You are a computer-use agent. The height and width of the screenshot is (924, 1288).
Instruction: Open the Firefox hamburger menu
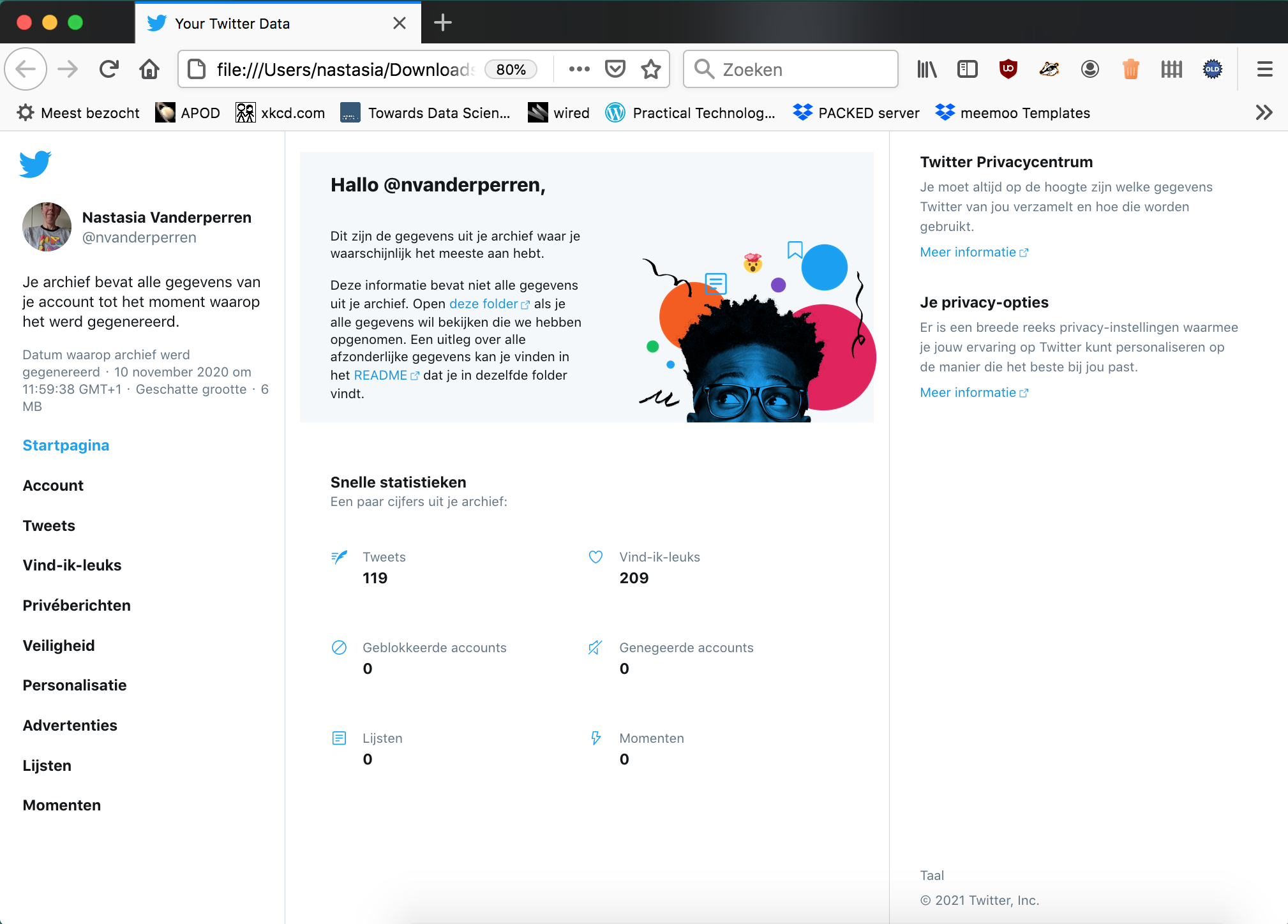coord(1264,69)
